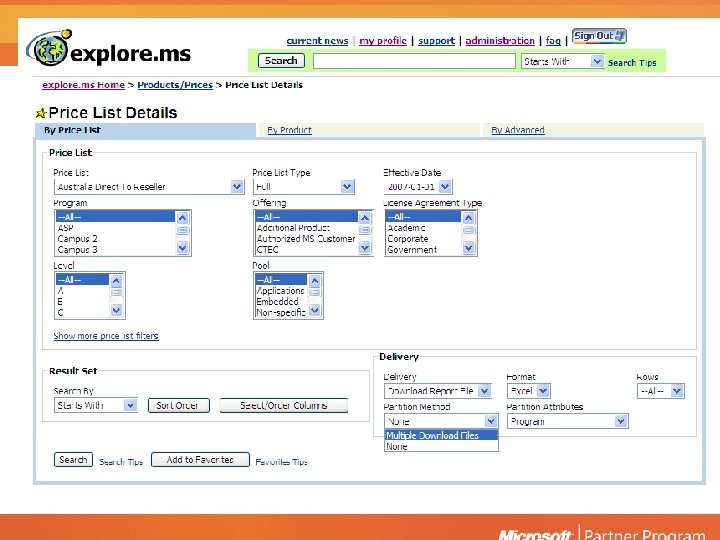Image resolution: width=720 pixels, height=540 pixels.
Task: Open the administration link
Action: click(x=500, y=41)
